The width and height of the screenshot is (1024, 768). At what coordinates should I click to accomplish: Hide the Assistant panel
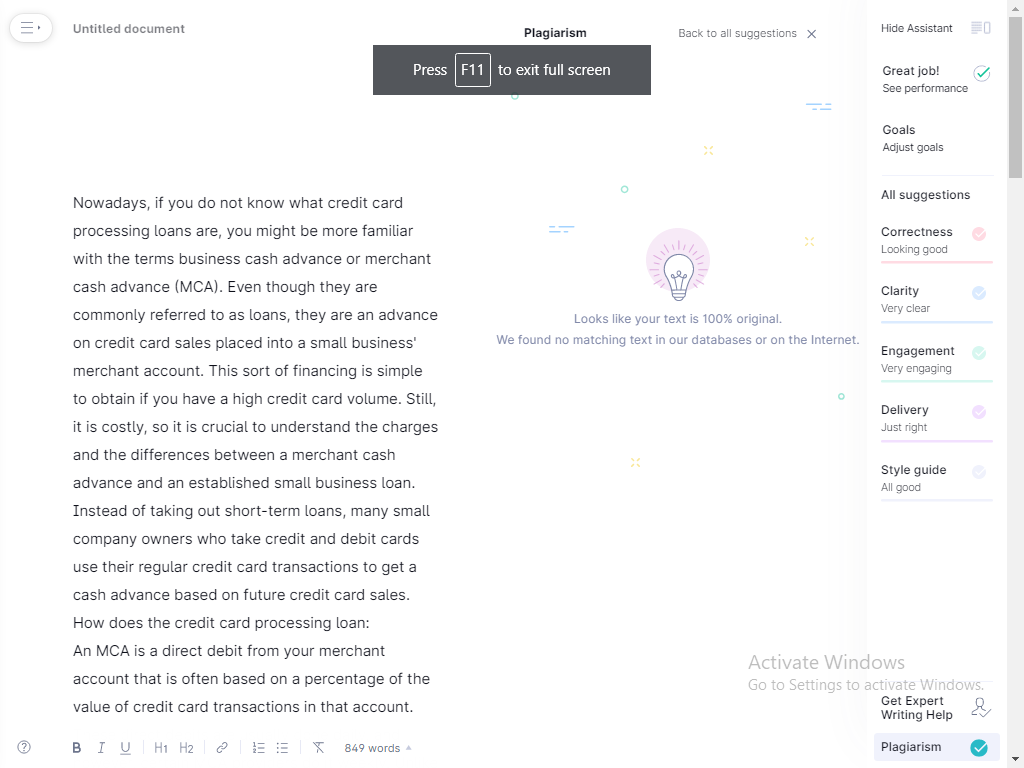click(935, 28)
